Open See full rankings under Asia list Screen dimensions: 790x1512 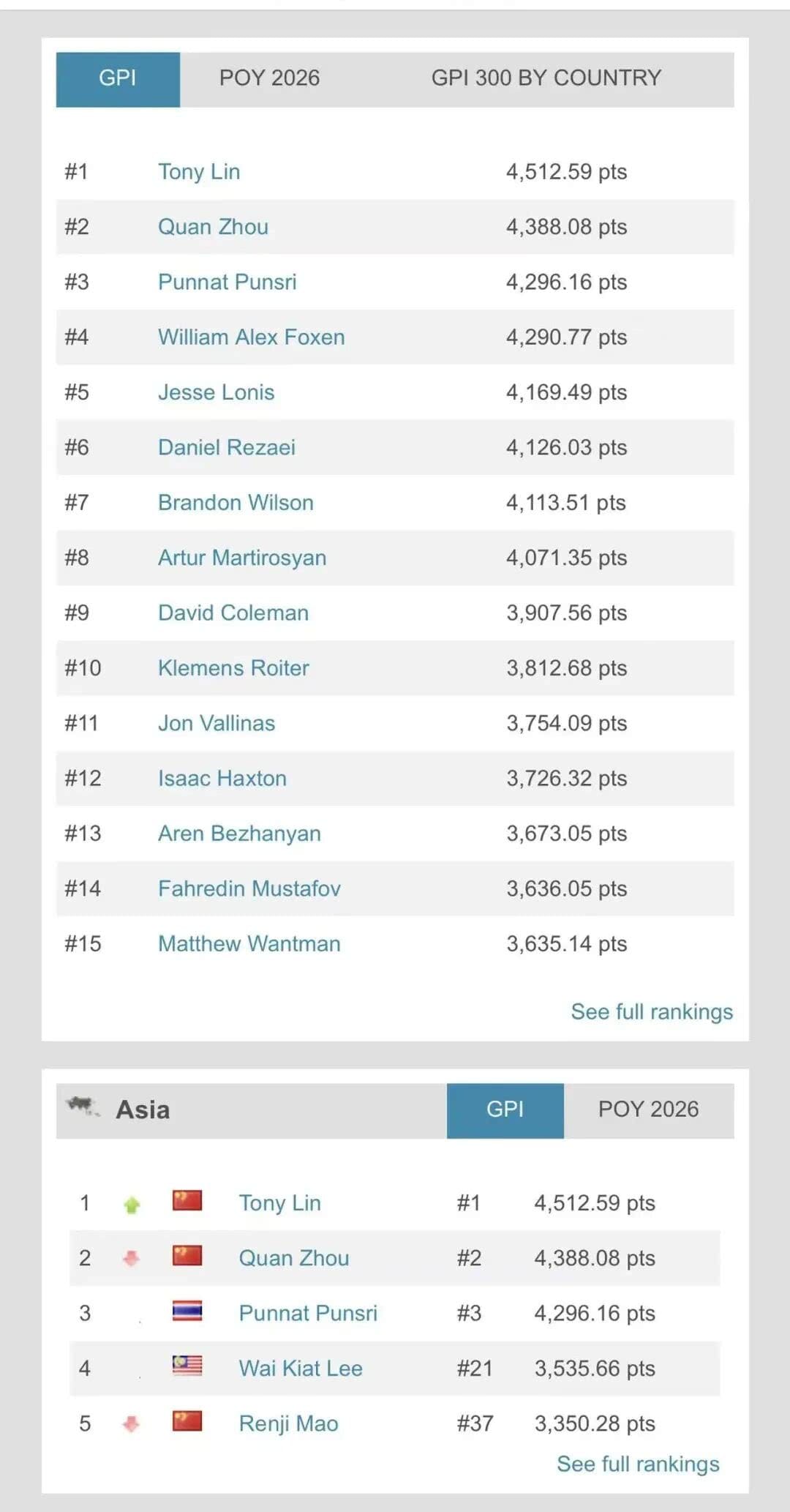pyautogui.click(x=638, y=1464)
